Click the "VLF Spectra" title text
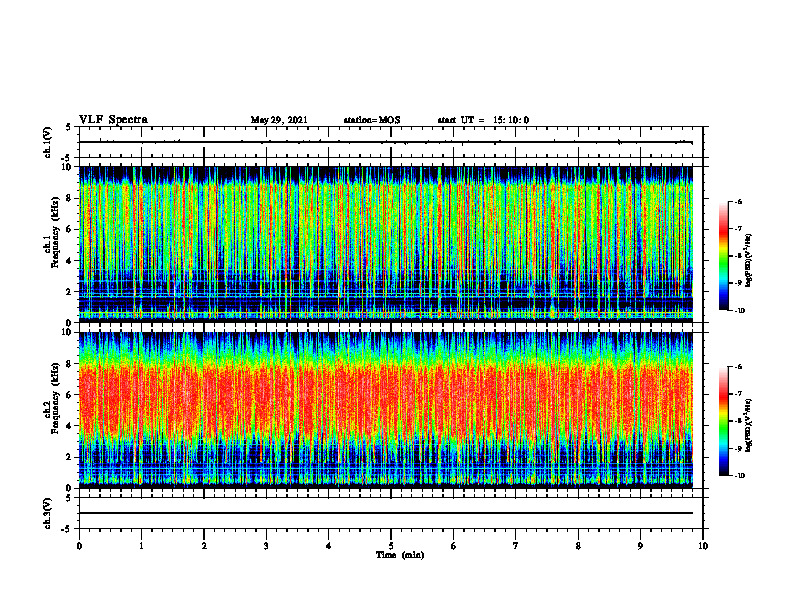792x612 pixels. tap(113, 120)
